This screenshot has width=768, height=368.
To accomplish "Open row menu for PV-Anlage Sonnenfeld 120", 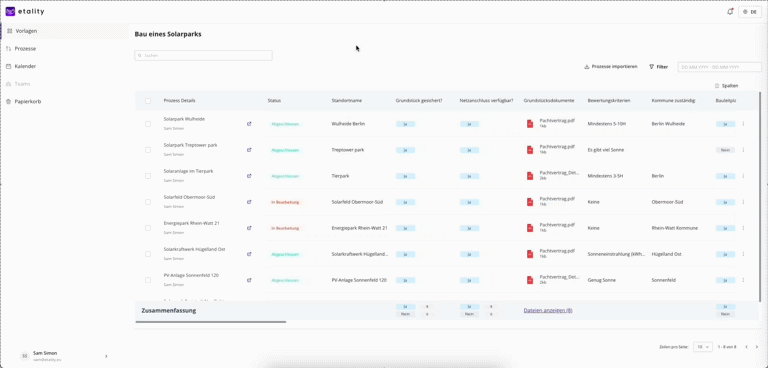I will [x=743, y=280].
